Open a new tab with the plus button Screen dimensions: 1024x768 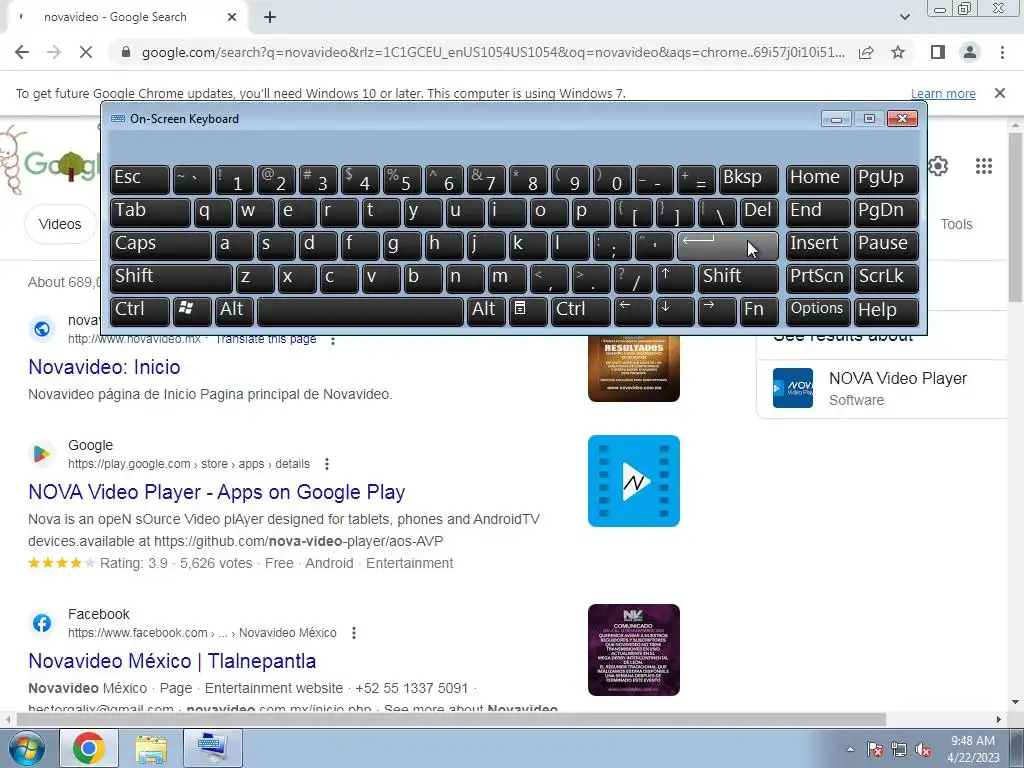tap(270, 17)
